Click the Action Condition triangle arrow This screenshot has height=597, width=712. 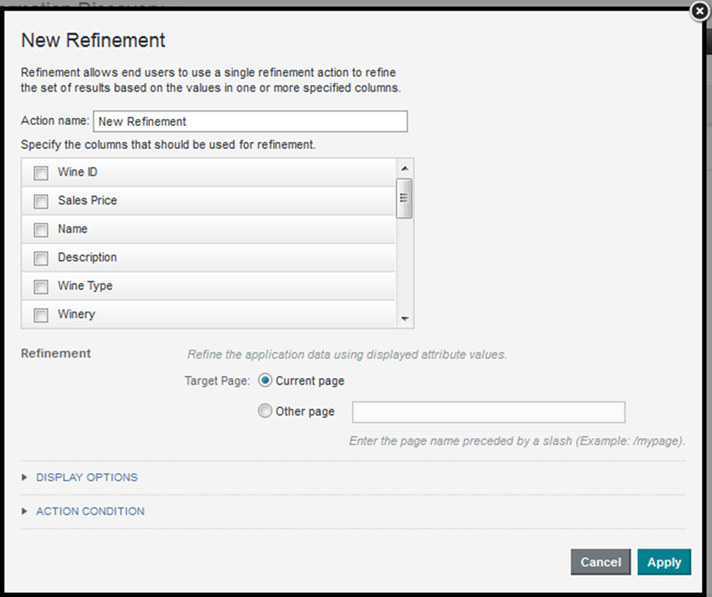point(25,511)
